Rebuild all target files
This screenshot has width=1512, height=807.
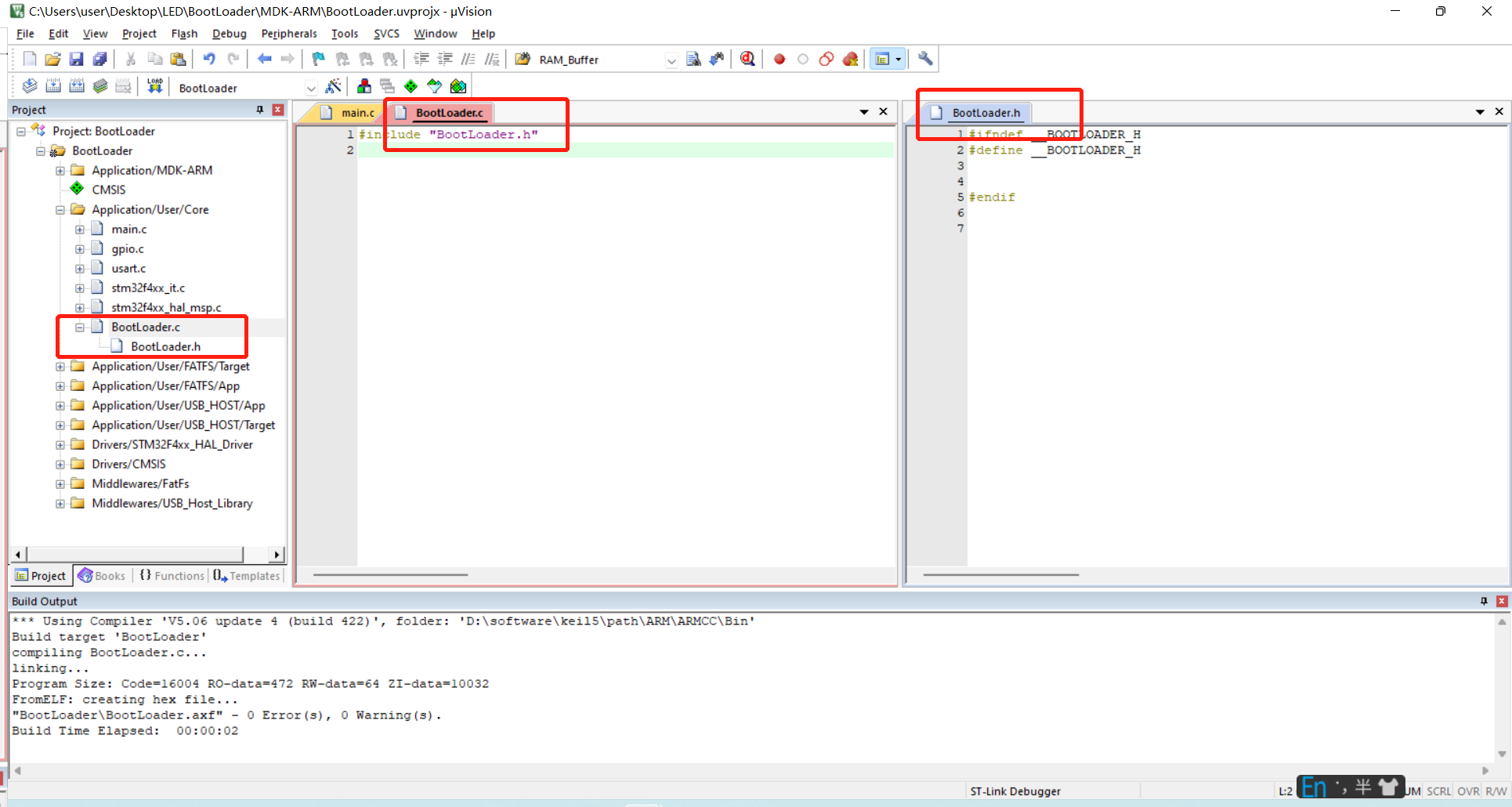click(x=77, y=86)
